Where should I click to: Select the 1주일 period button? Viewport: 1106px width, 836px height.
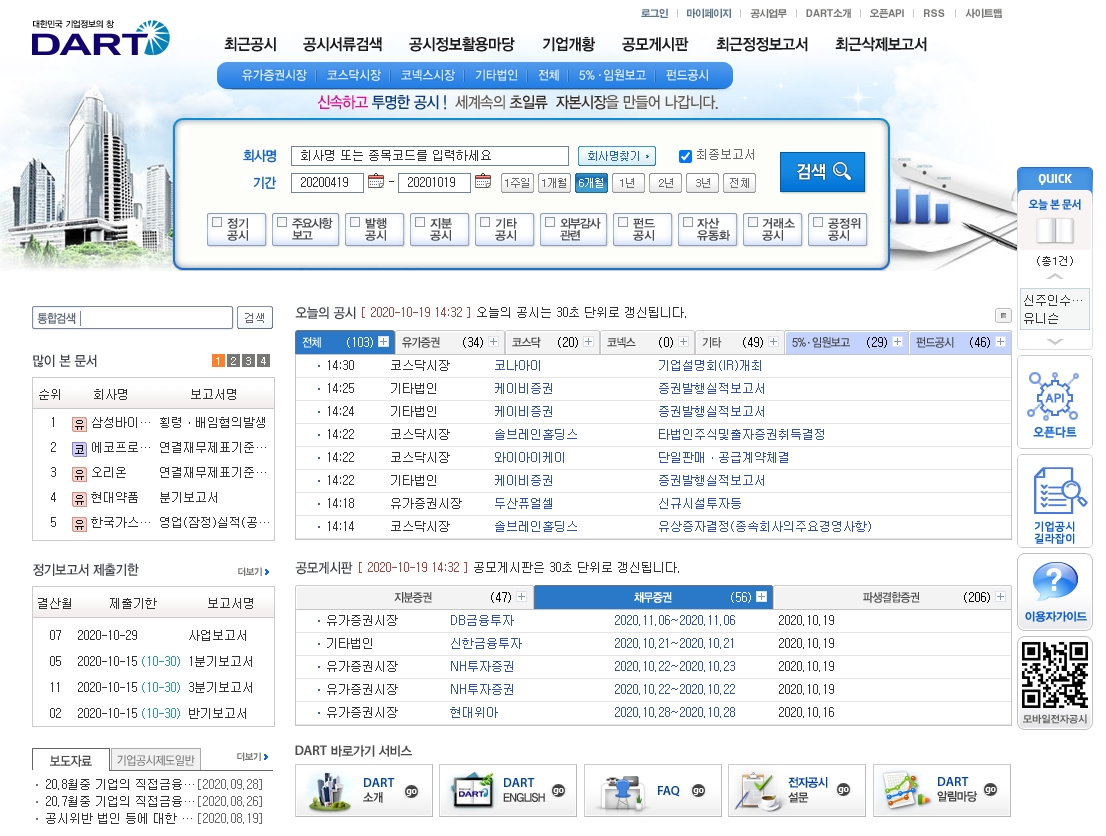517,183
